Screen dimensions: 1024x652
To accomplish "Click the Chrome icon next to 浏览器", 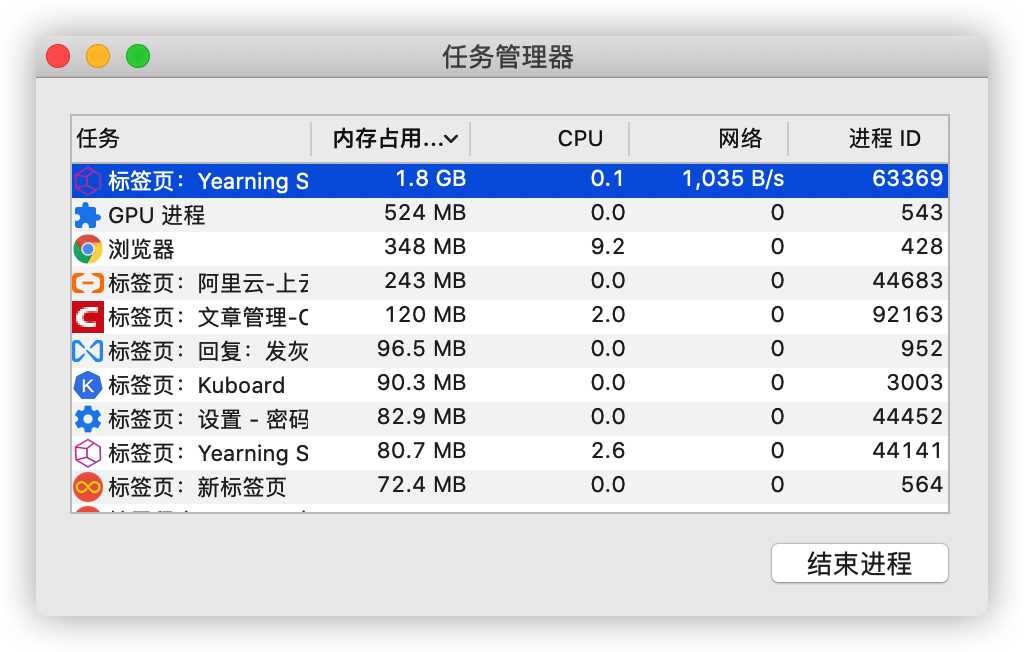I will [88, 249].
